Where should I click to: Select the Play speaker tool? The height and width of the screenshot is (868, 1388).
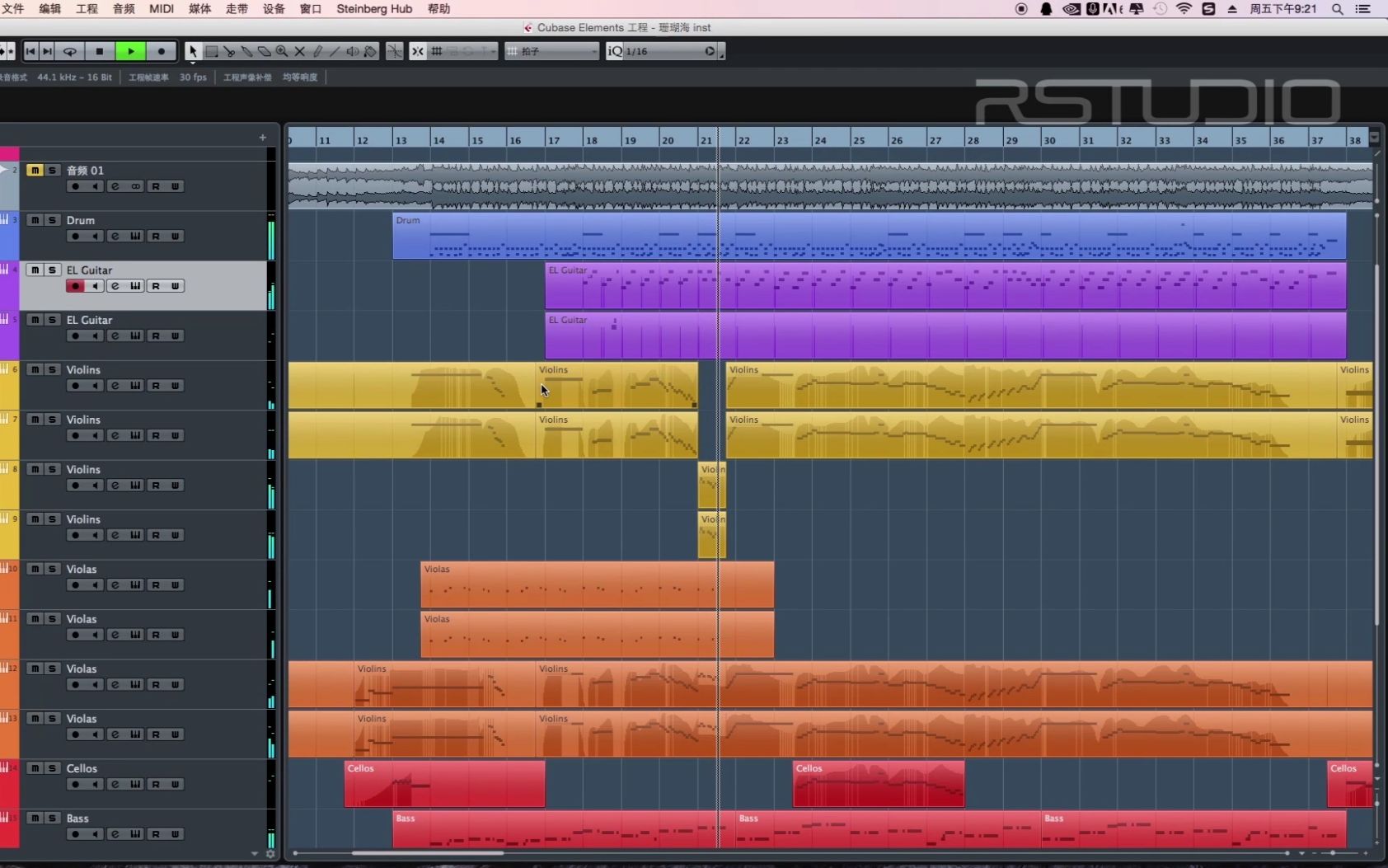click(x=353, y=51)
